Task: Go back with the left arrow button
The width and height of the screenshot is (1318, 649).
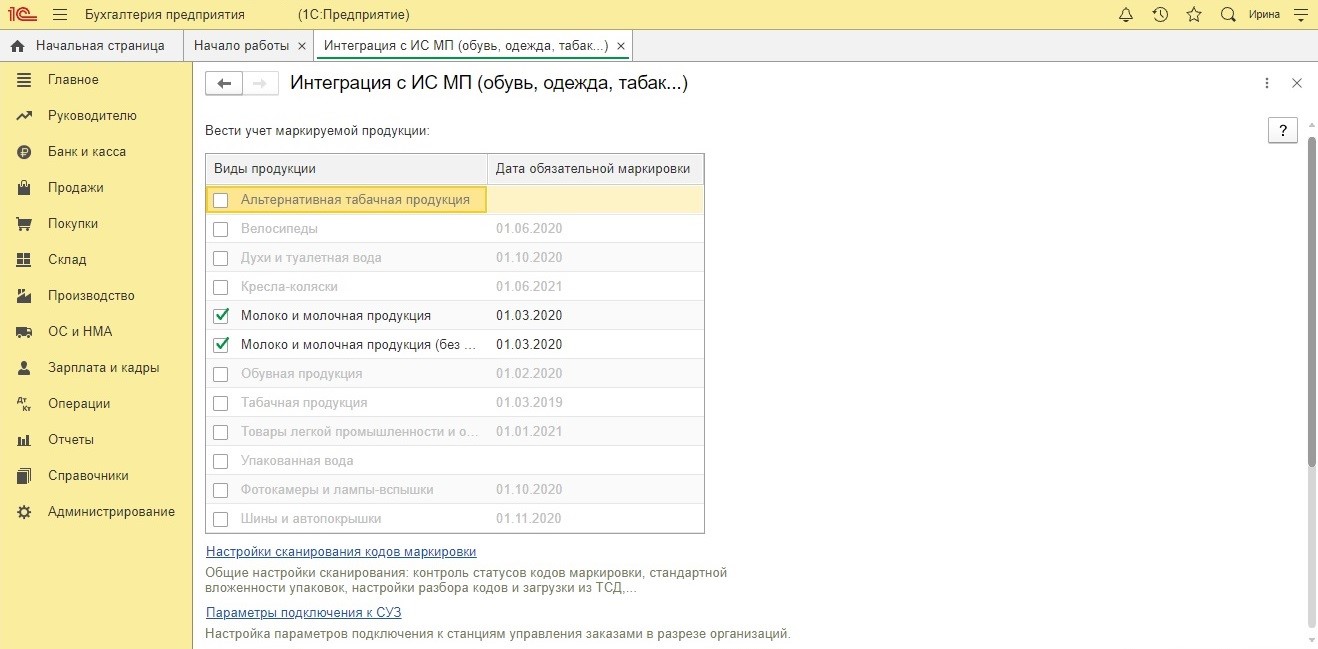Action: 224,84
